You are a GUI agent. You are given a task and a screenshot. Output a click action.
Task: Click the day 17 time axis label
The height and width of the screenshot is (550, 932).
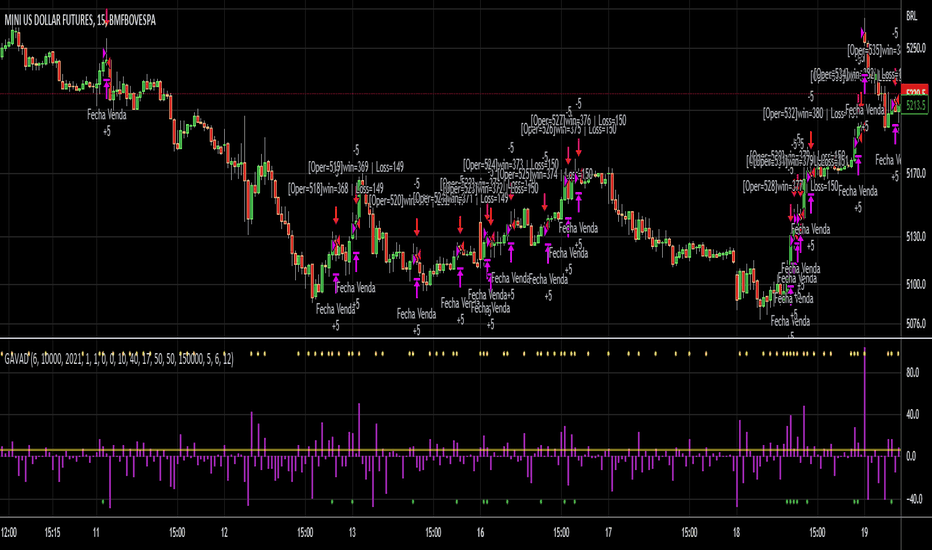pos(609,533)
